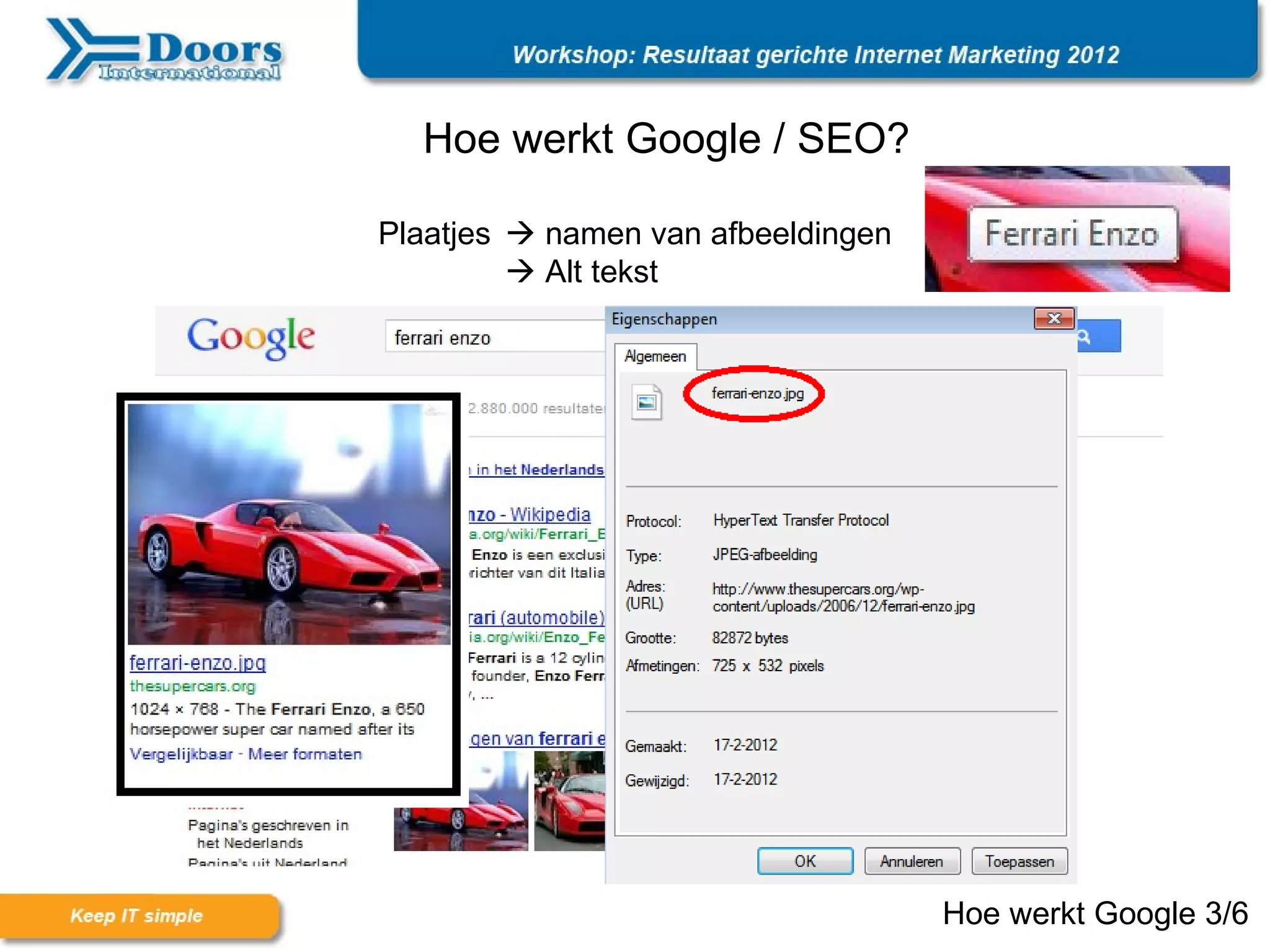This screenshot has width=1270, height=952.
Task: Click the thesupercars.org source text
Action: 192,687
